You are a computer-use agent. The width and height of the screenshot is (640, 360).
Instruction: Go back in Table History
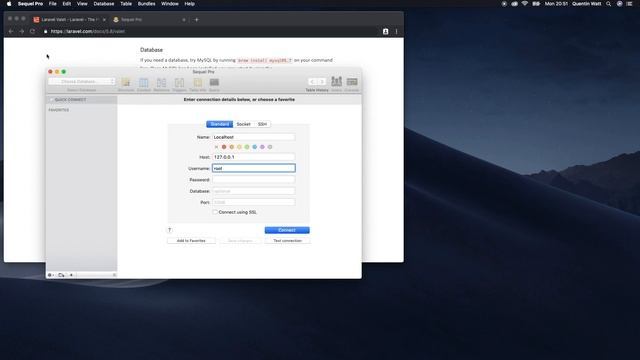(312, 82)
